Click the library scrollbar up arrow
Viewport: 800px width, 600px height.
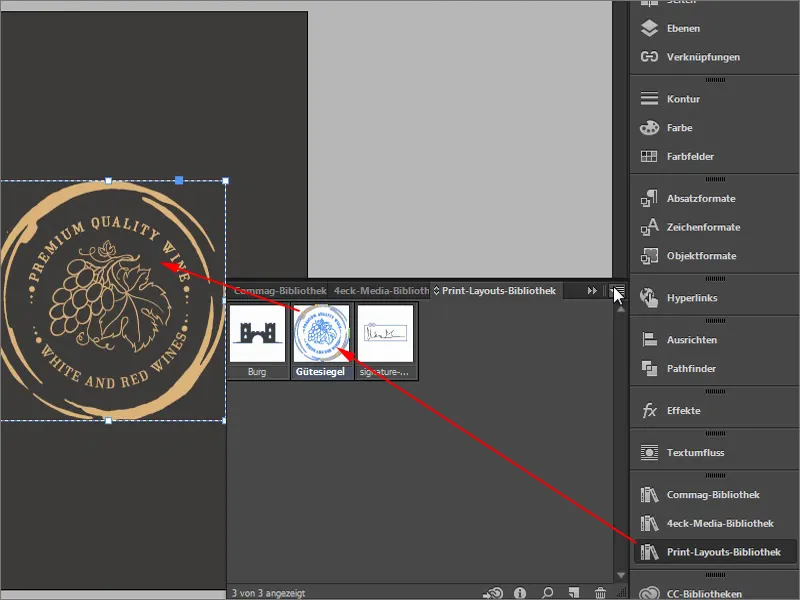point(620,310)
